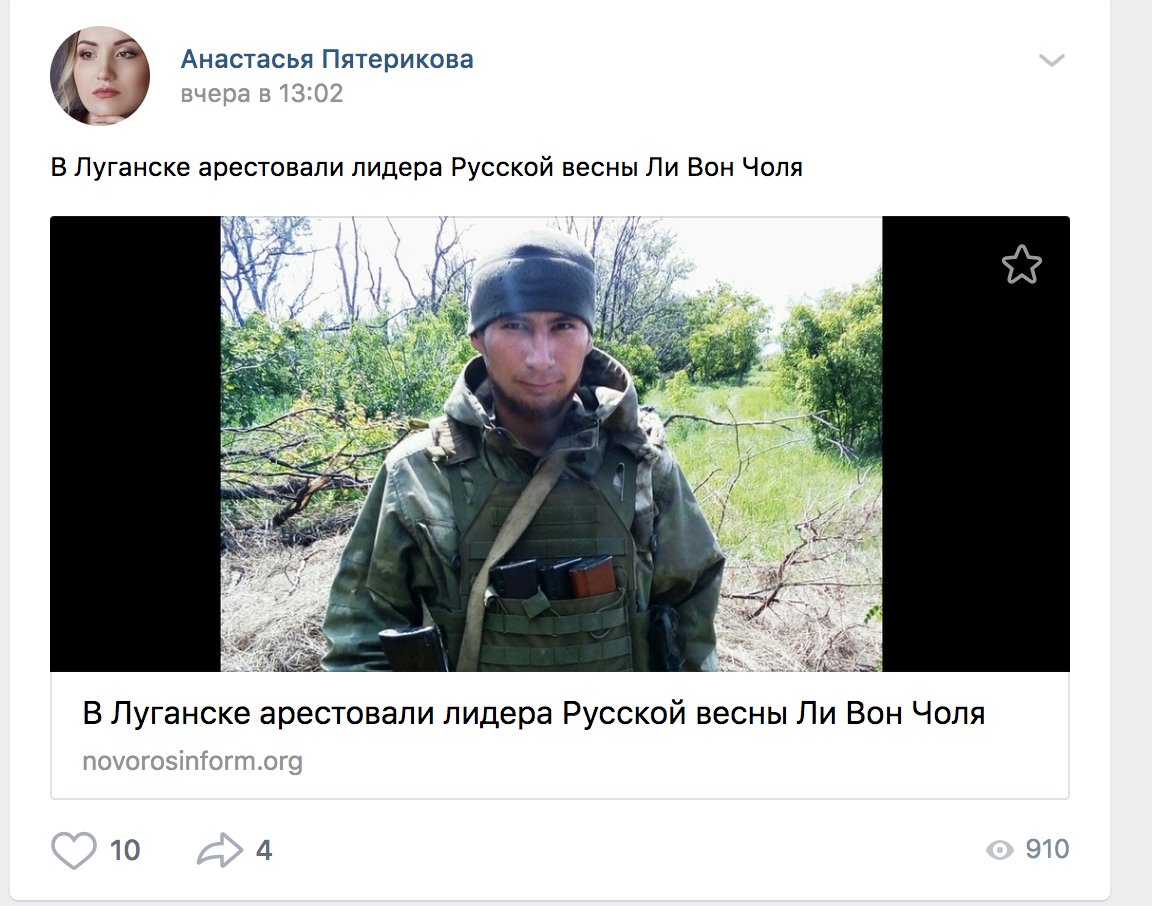This screenshot has width=1152, height=906.
Task: Open the soldier photo preview image
Action: [551, 444]
